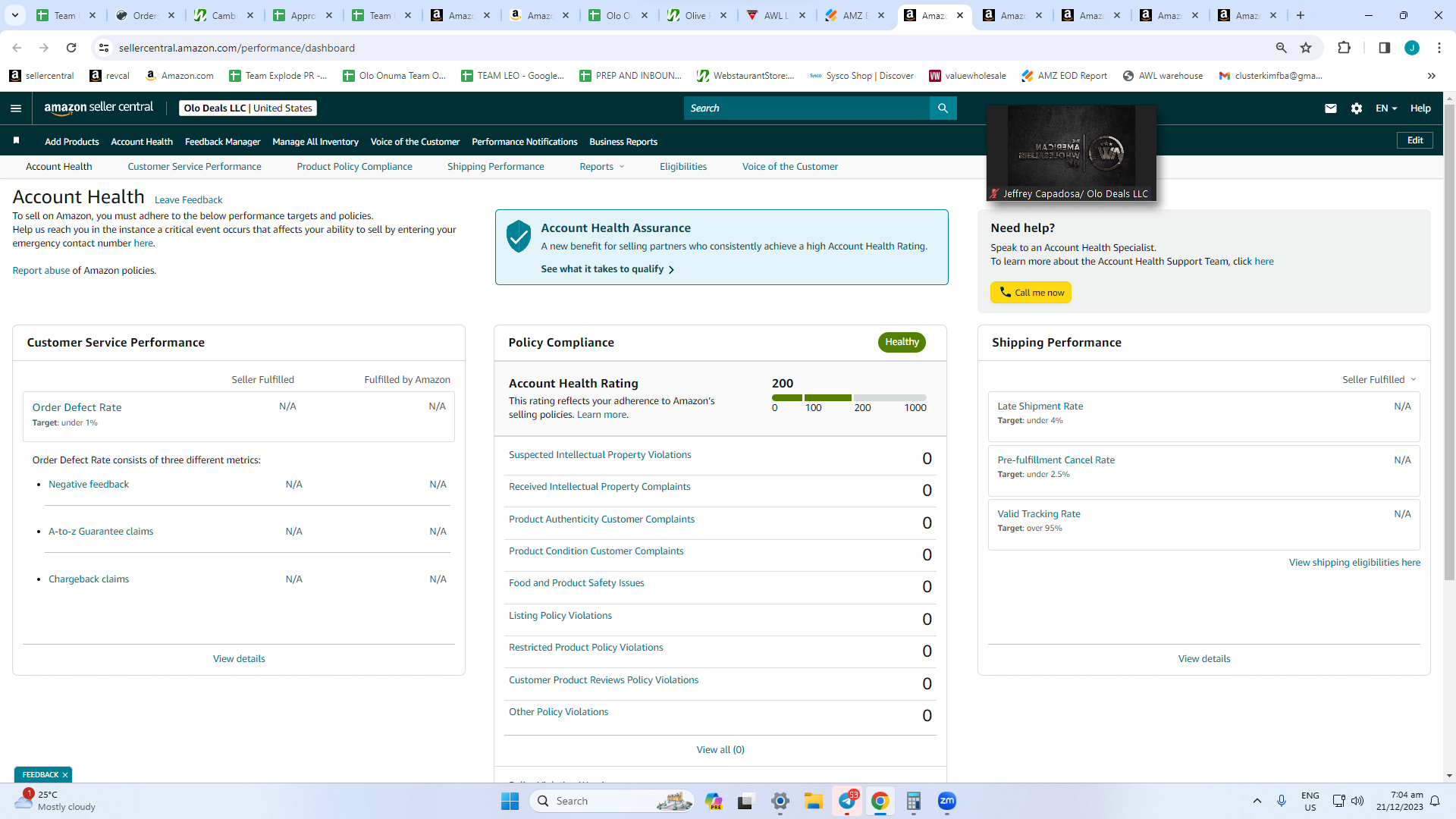Image resolution: width=1456 pixels, height=819 pixels.
Task: Click the microphone icon in system tray
Action: (x=1282, y=801)
